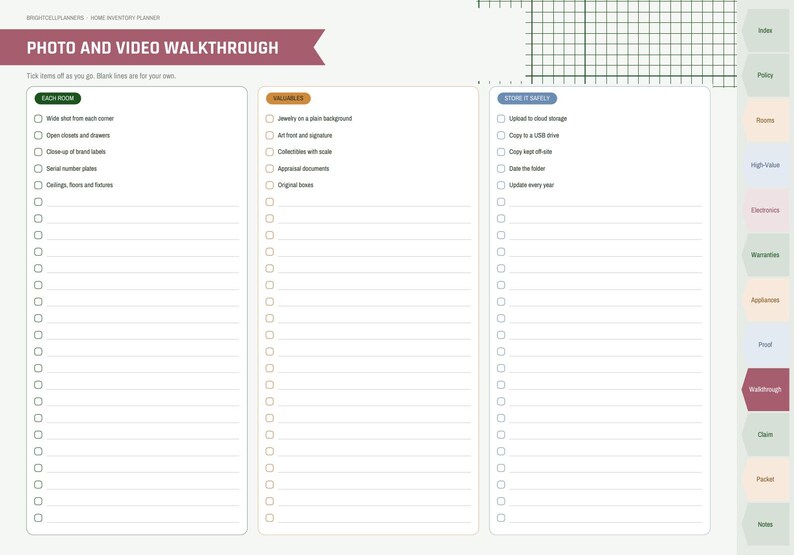Click the 'Serial number plates' label
The image size is (794, 555).
(71, 169)
